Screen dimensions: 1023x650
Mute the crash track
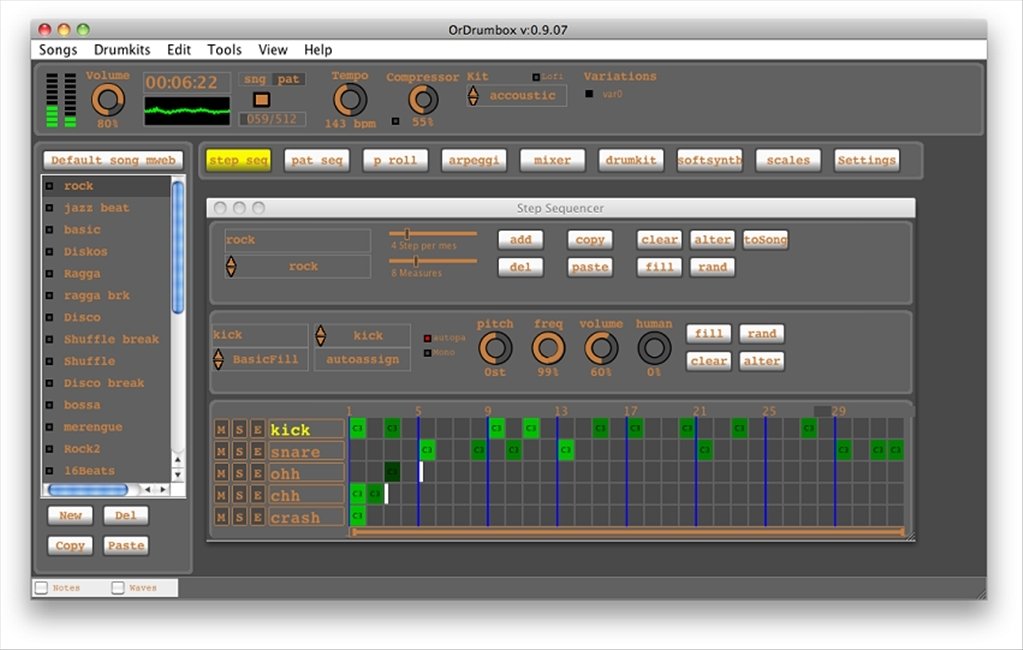221,518
